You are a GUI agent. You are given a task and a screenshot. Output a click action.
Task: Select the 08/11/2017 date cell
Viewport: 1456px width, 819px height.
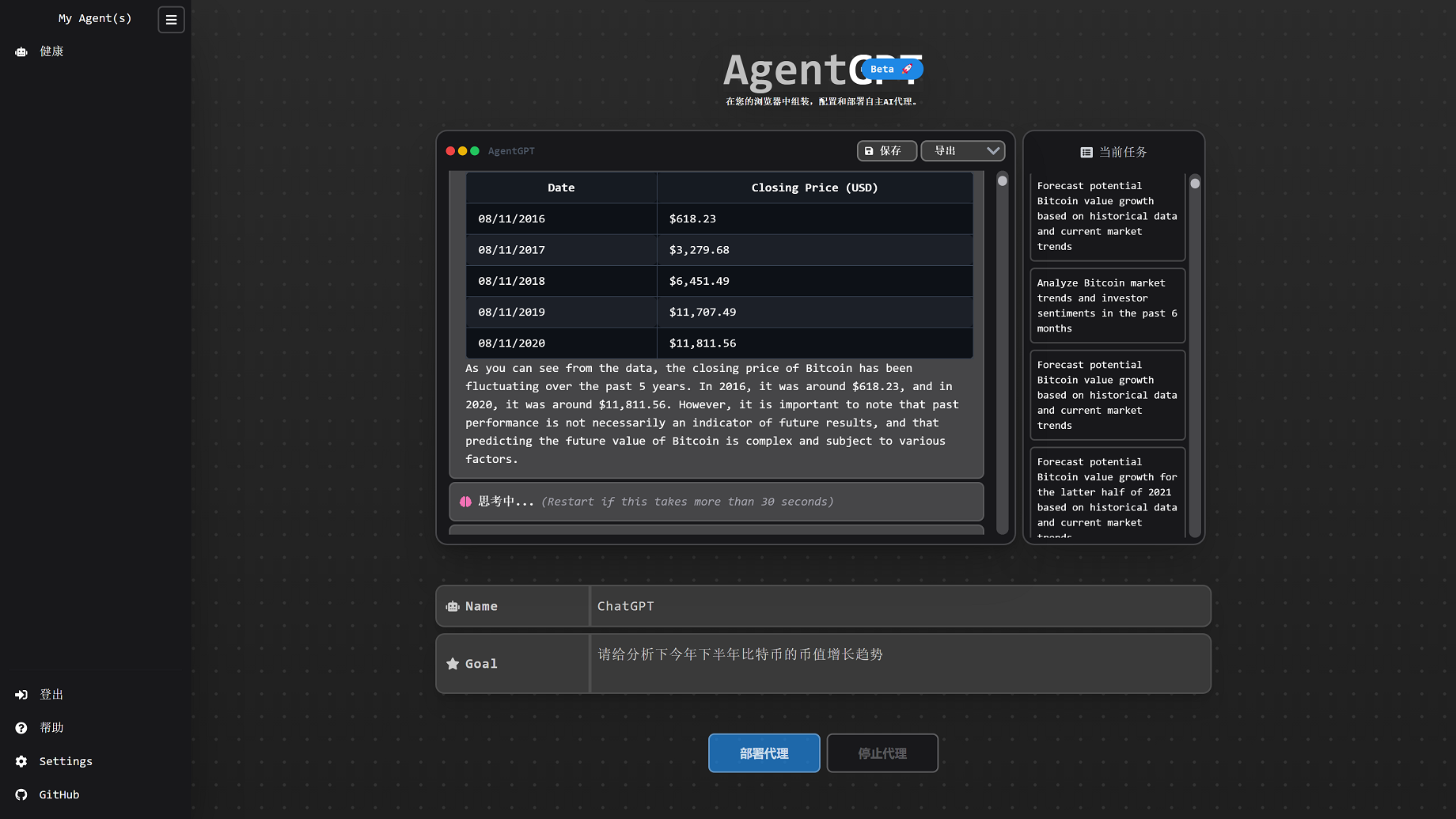pos(561,250)
